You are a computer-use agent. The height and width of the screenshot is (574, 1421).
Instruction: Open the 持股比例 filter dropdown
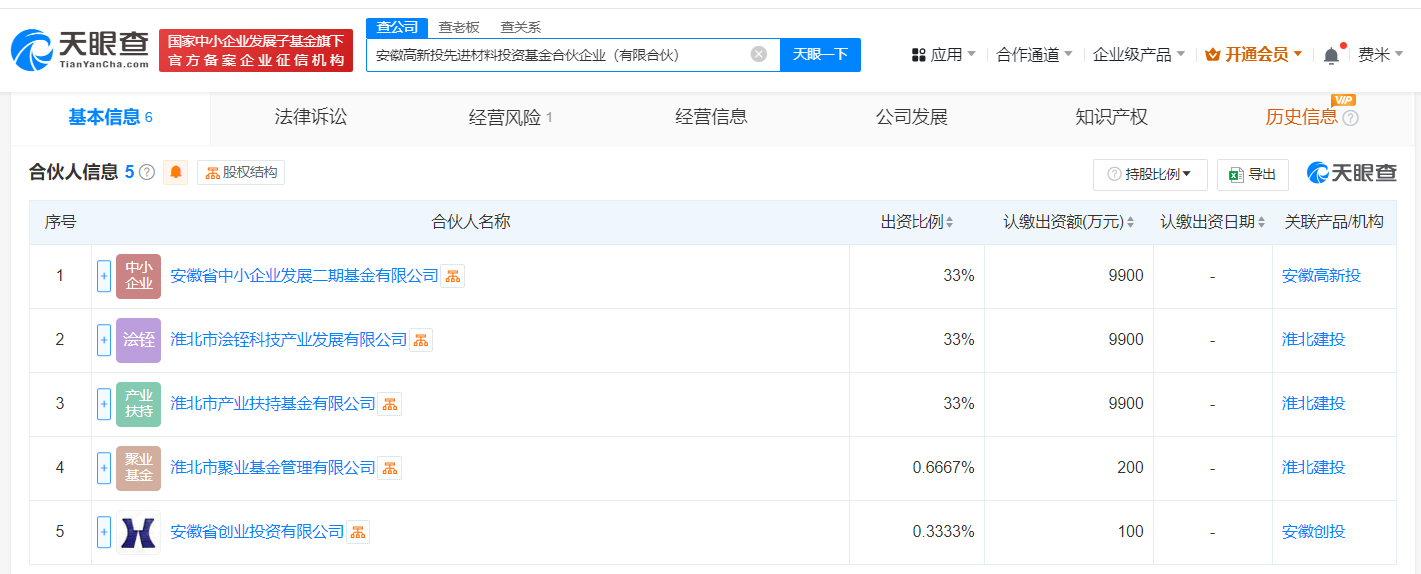click(1150, 174)
